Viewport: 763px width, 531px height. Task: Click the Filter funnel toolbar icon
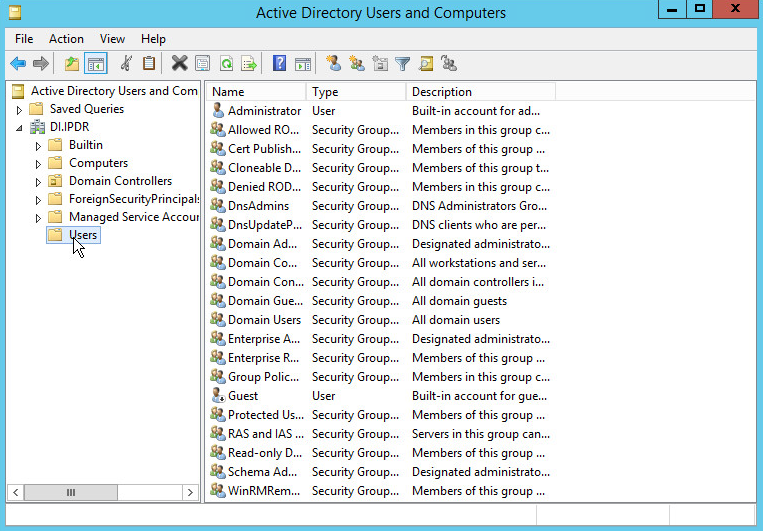[x=403, y=64]
